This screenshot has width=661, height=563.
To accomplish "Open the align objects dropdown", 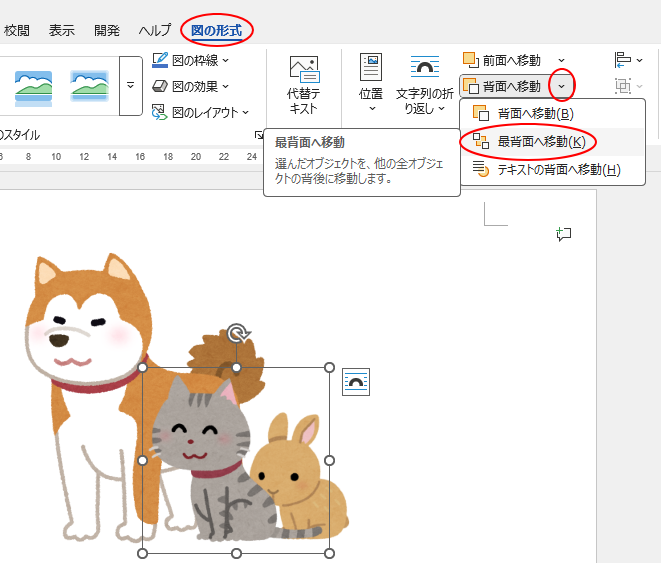I will point(629,60).
